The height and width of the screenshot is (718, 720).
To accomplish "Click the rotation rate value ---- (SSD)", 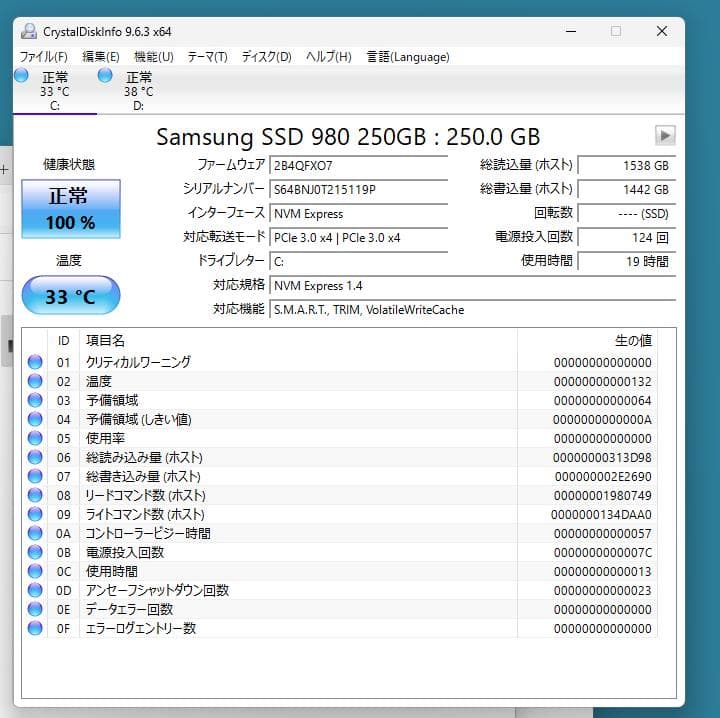I will [x=627, y=213].
